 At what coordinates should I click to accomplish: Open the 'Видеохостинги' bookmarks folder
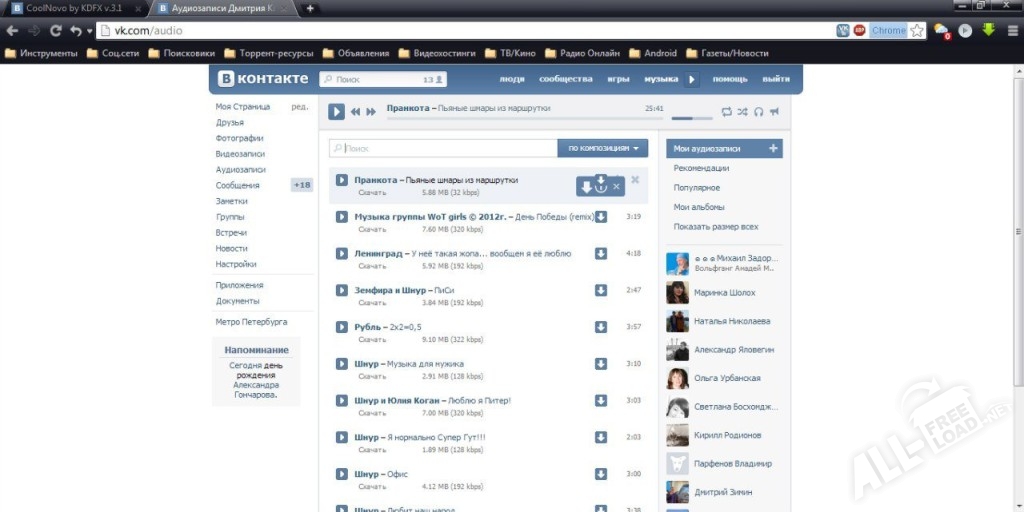(x=436, y=53)
